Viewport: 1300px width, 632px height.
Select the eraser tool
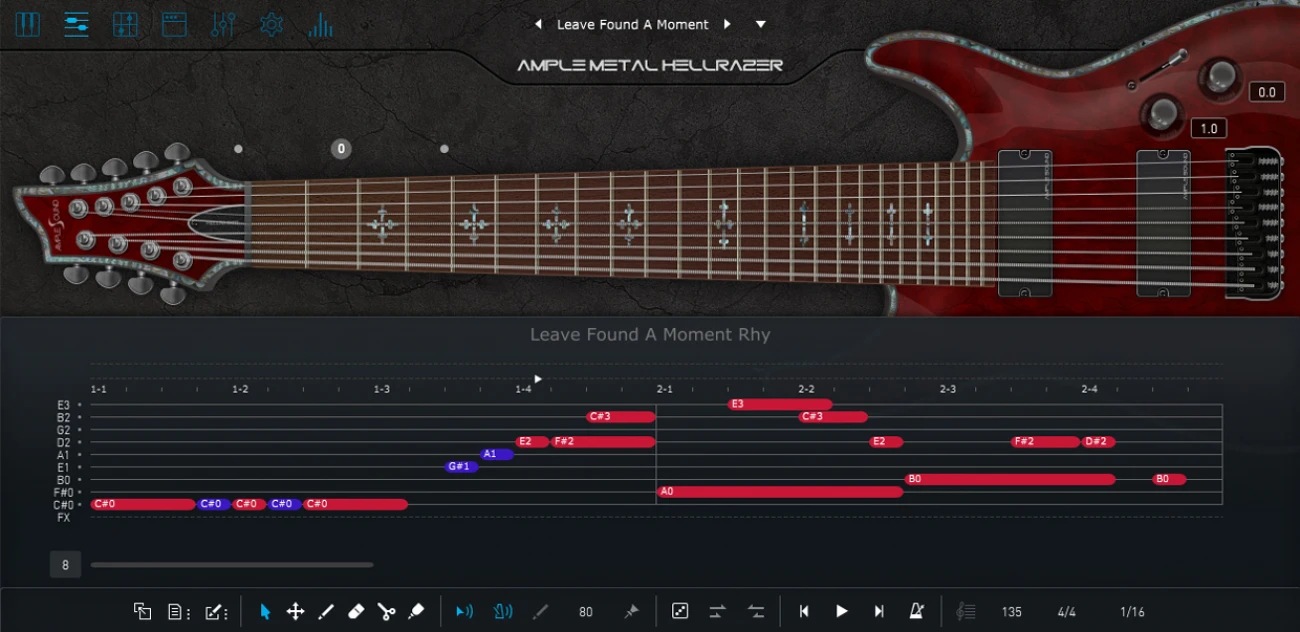click(x=356, y=611)
